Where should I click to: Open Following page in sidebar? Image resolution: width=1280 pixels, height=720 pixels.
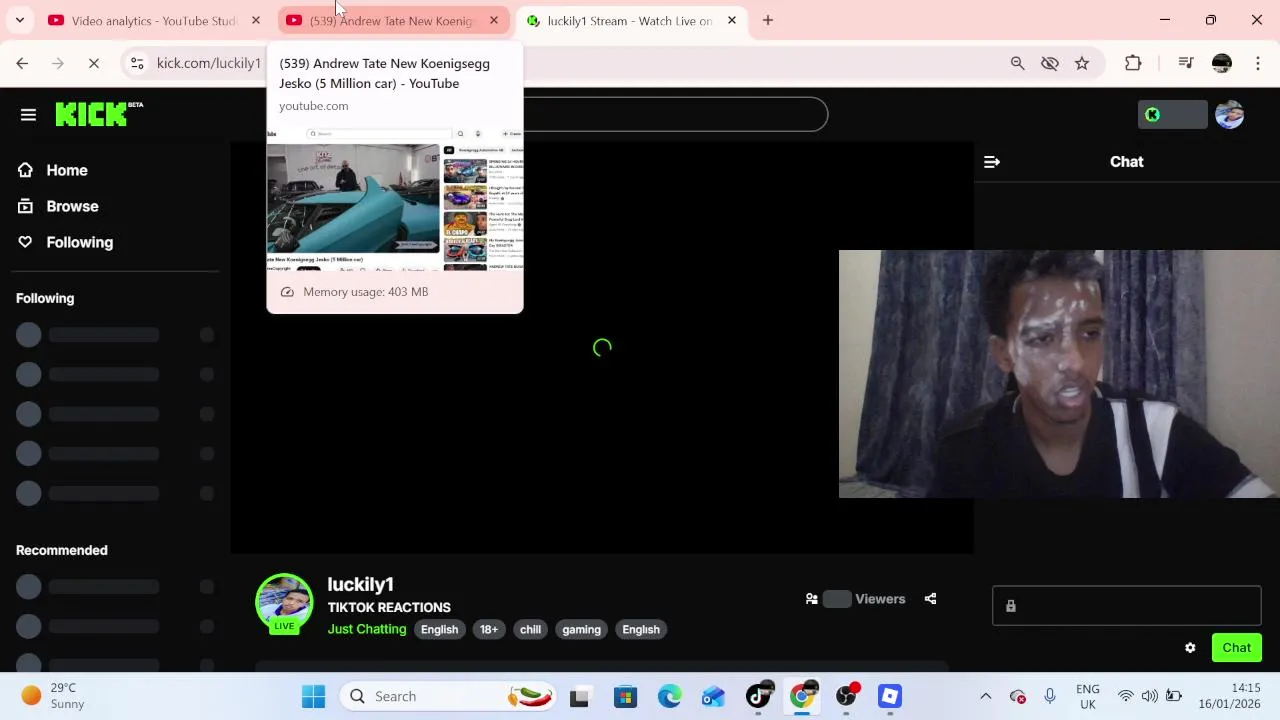79,242
